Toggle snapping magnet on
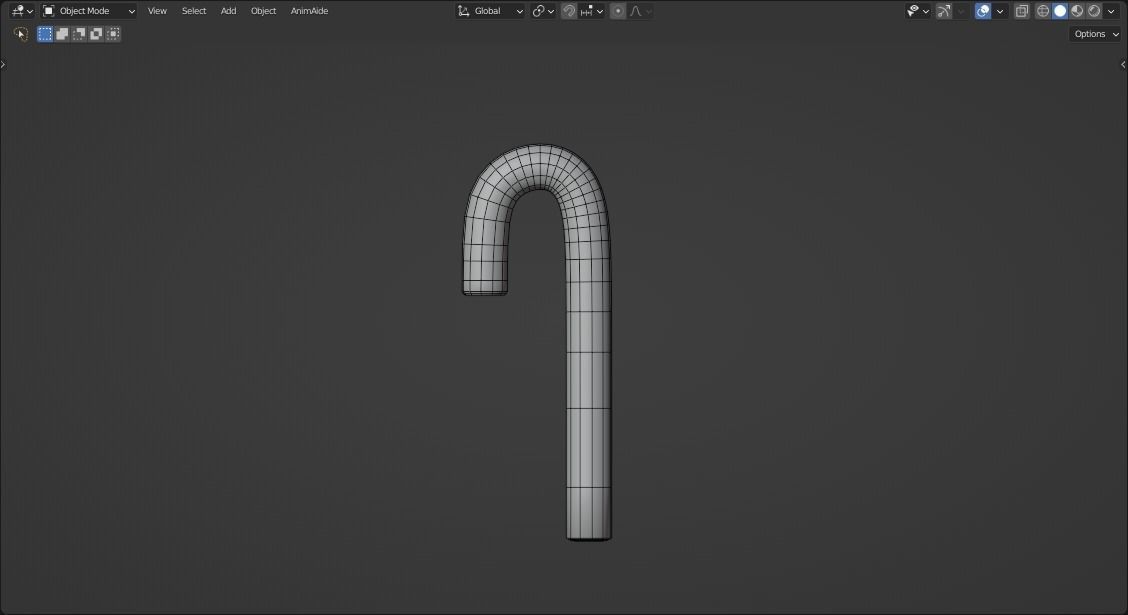The width and height of the screenshot is (1128, 615). (x=568, y=11)
